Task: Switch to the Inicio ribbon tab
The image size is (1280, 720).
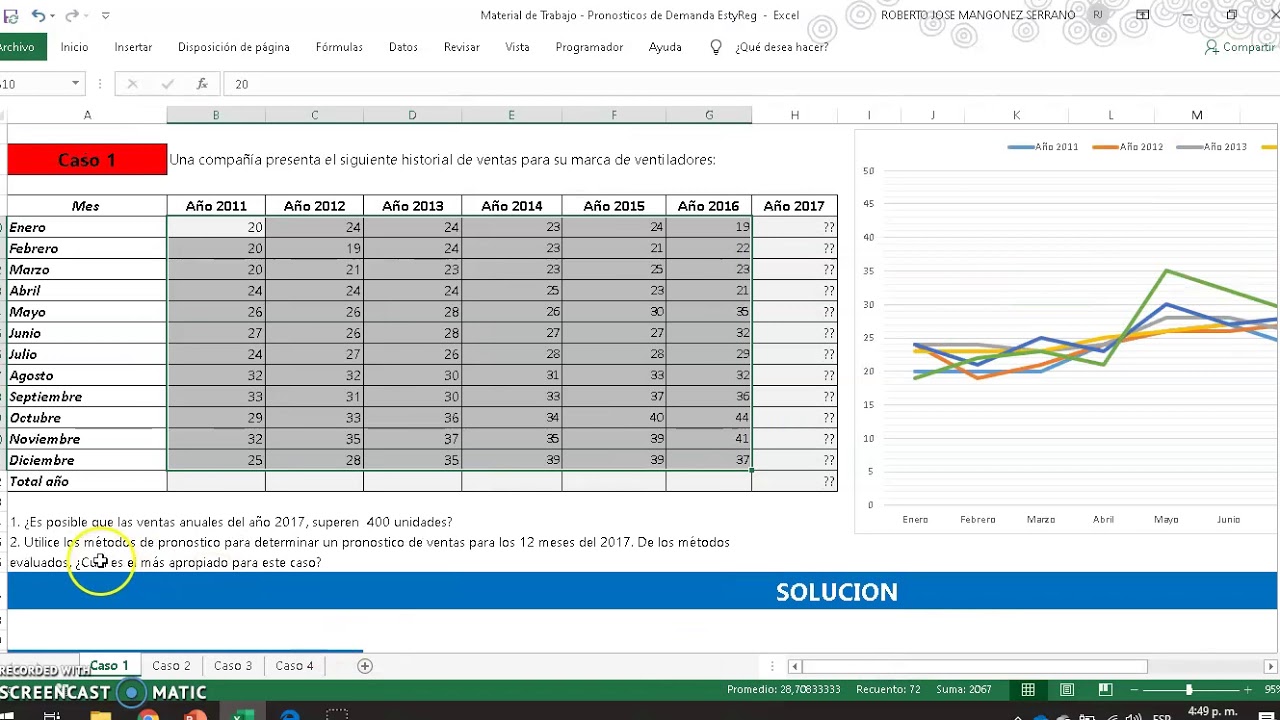Action: 74,47
